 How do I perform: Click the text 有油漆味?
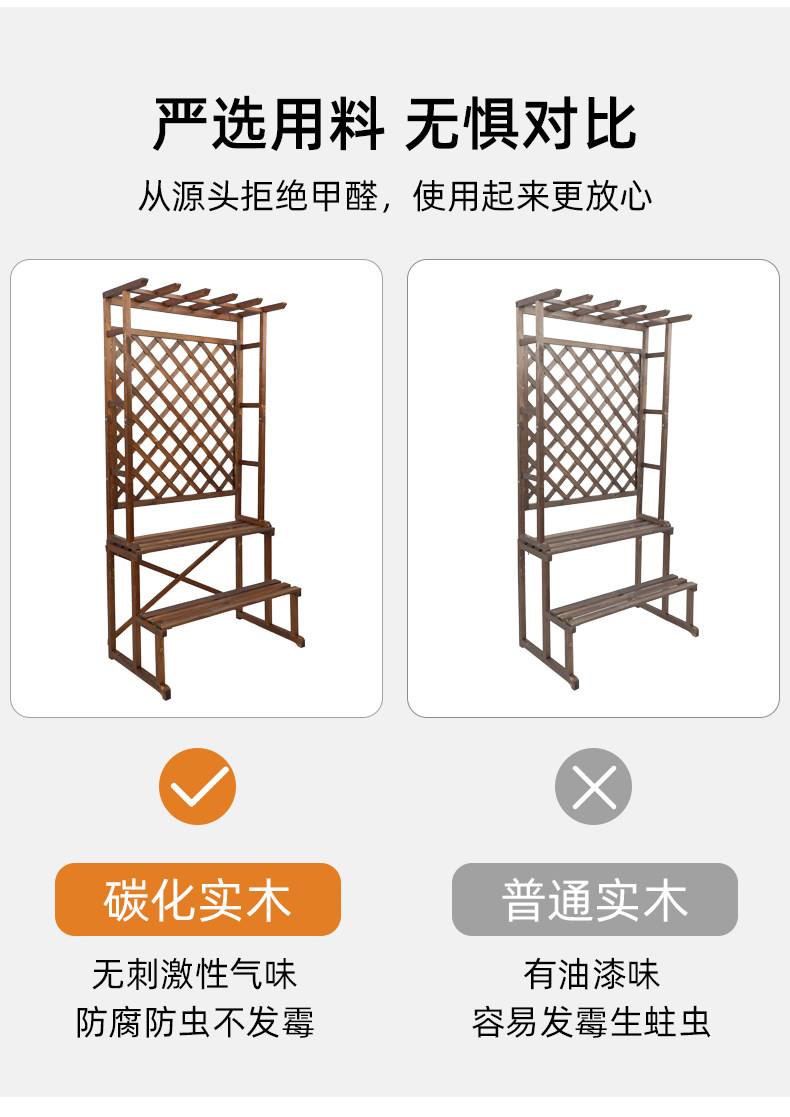click(592, 974)
